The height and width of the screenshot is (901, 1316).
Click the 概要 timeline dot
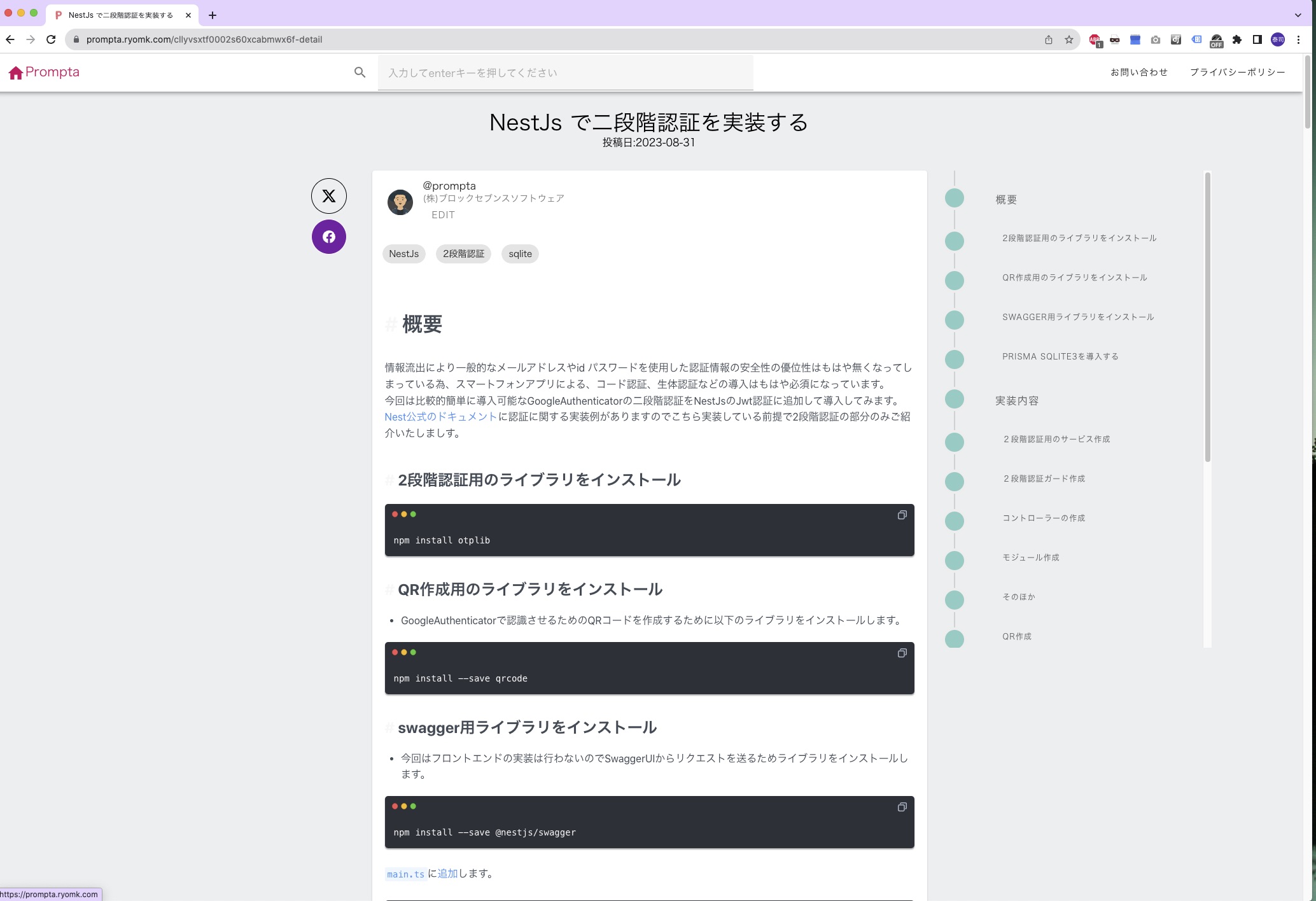click(x=955, y=198)
